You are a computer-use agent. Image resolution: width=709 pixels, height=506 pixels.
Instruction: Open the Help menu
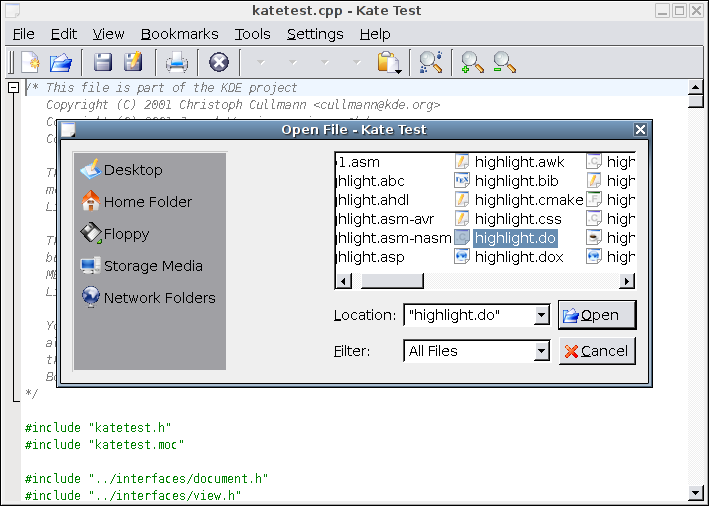tap(375, 34)
